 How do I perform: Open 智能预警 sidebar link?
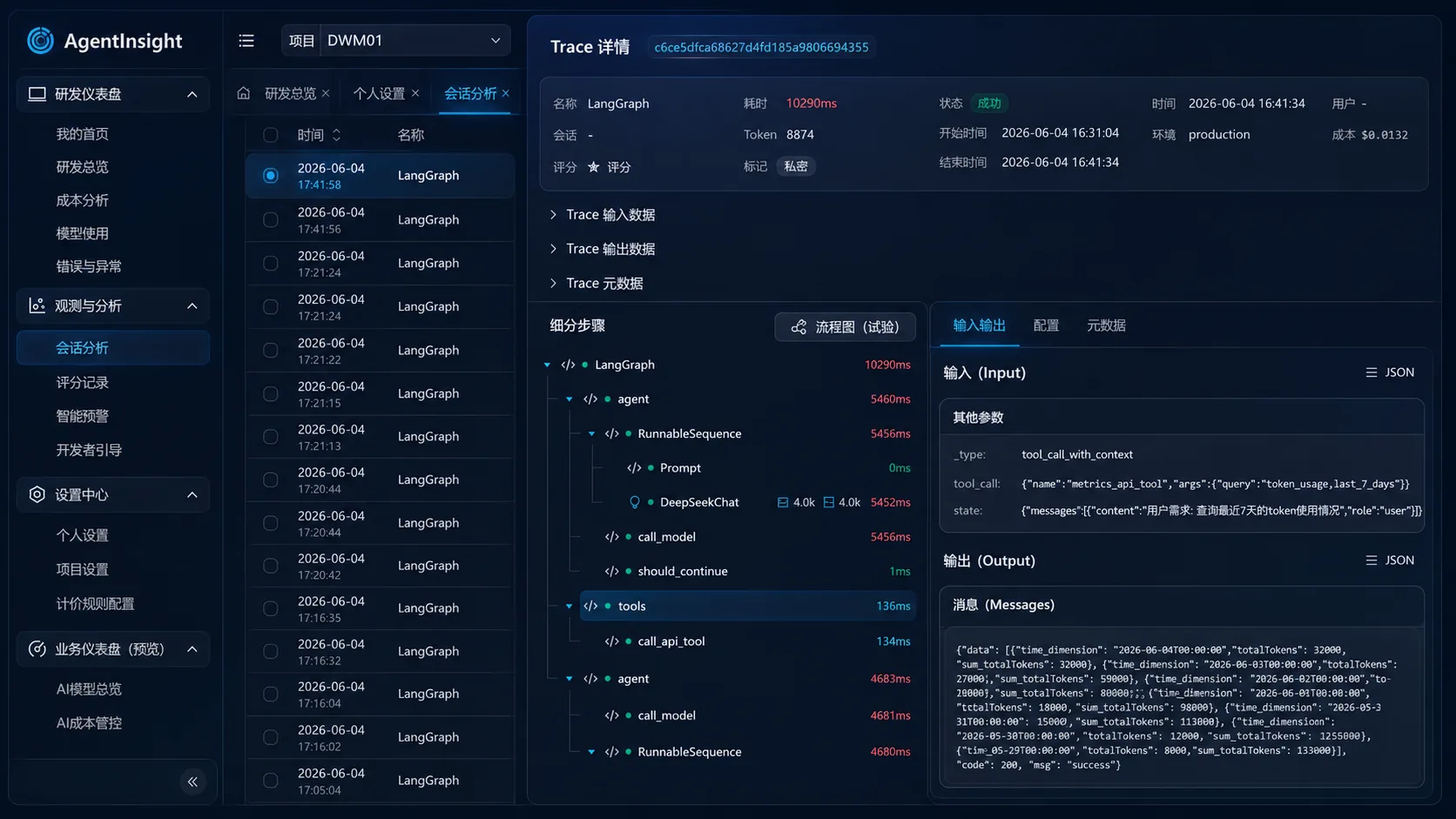point(83,416)
